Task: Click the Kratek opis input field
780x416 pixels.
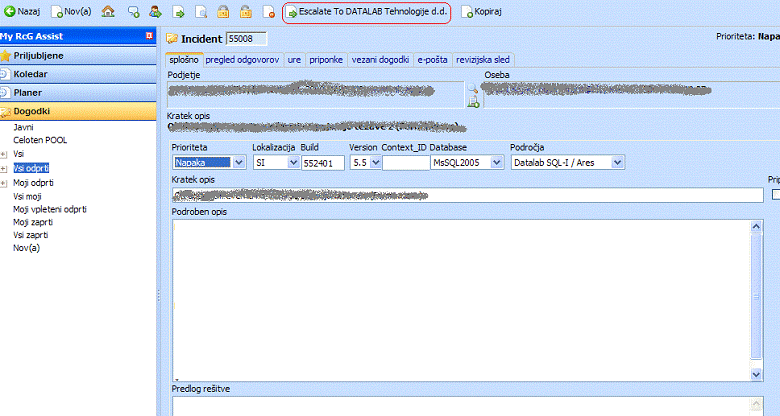Action: [x=468, y=195]
